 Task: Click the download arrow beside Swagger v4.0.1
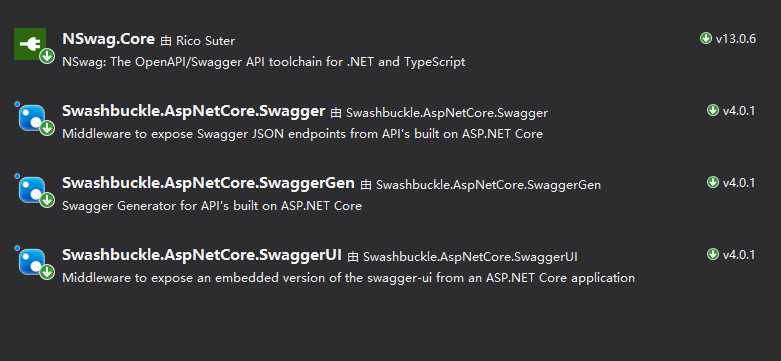tap(713, 111)
